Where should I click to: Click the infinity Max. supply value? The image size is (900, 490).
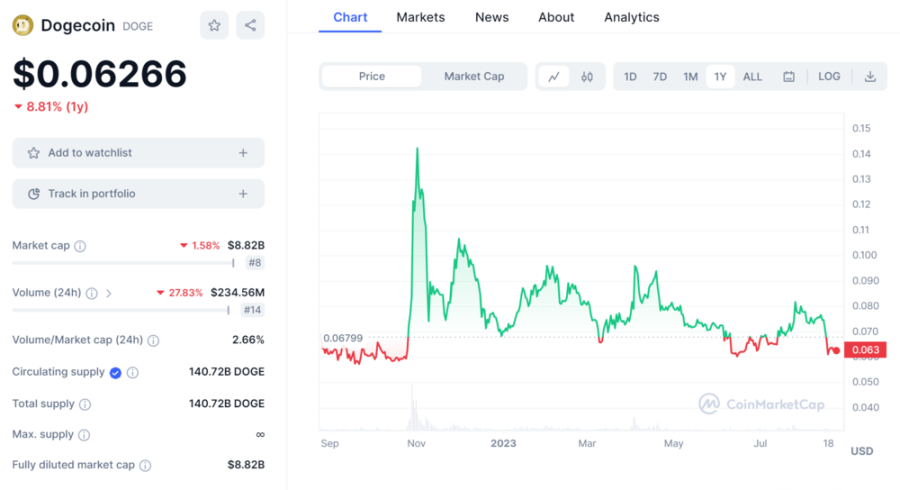tap(260, 434)
